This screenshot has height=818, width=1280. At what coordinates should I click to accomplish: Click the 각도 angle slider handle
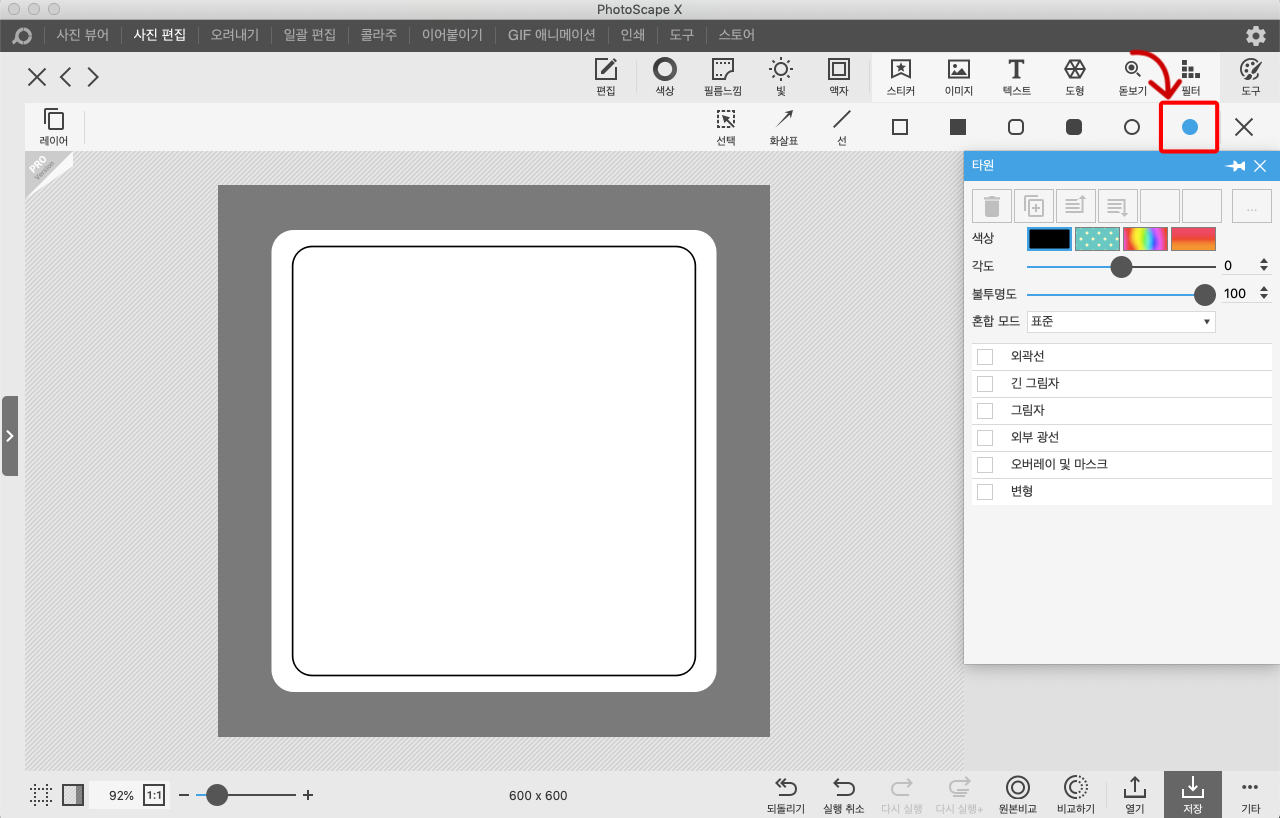(x=1121, y=266)
